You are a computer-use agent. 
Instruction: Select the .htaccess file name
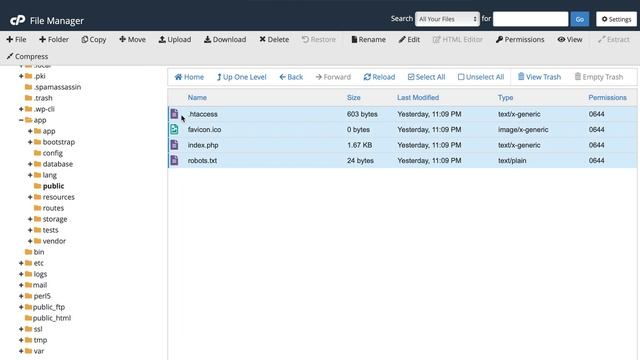tap(202, 114)
